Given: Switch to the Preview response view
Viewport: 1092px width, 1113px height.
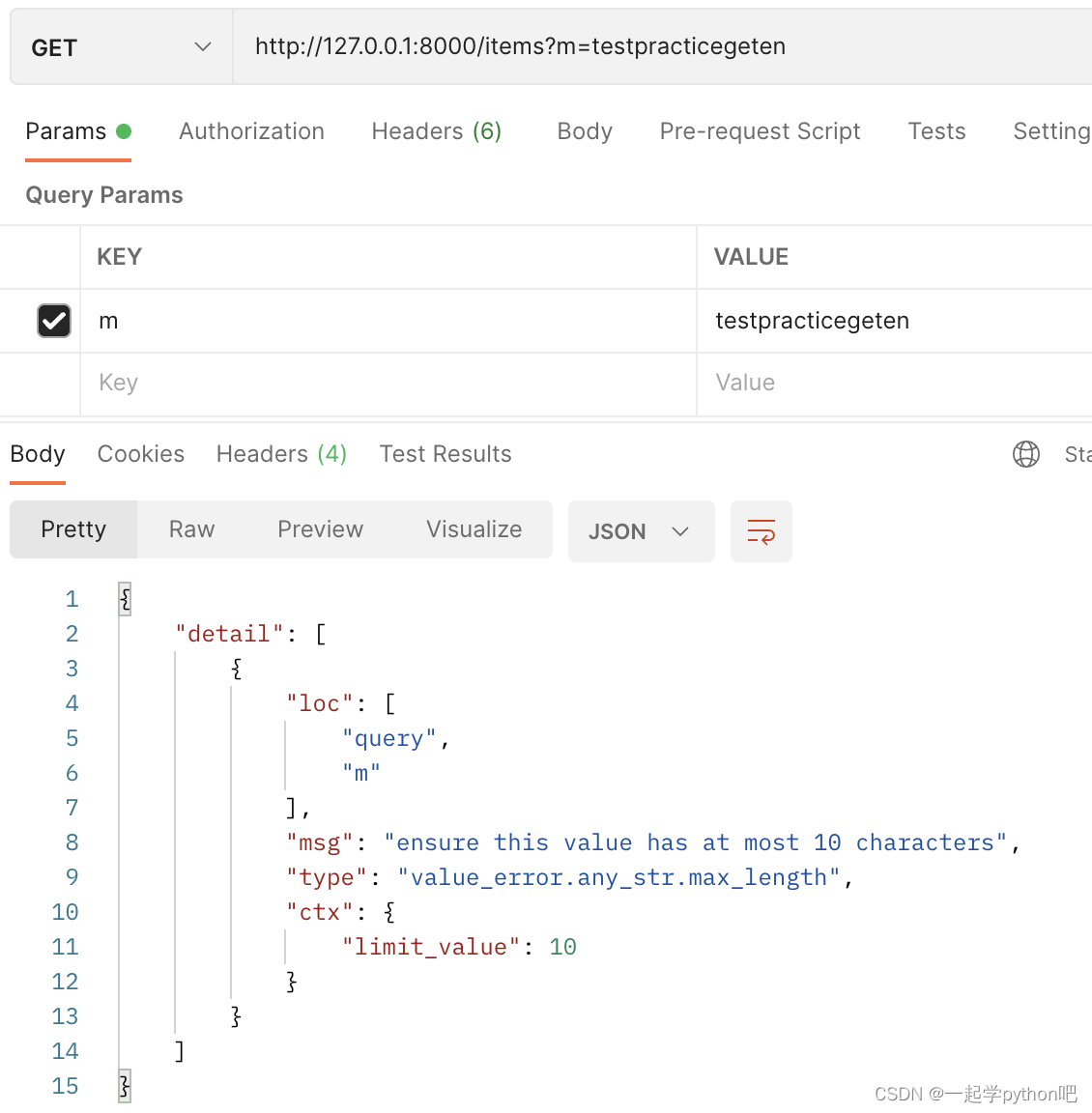Looking at the screenshot, I should [x=320, y=529].
